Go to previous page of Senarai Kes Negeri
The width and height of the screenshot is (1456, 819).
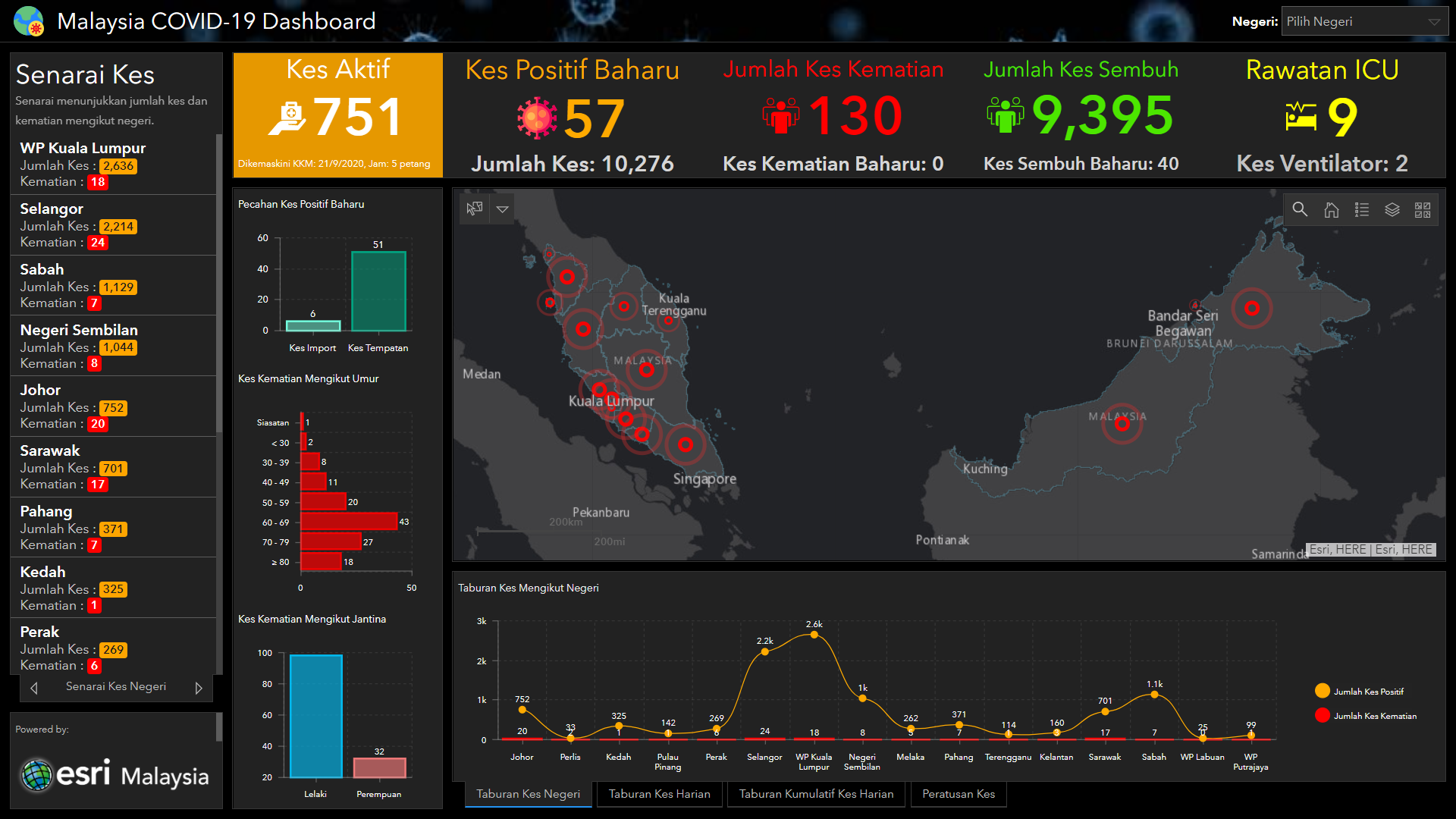click(x=34, y=688)
